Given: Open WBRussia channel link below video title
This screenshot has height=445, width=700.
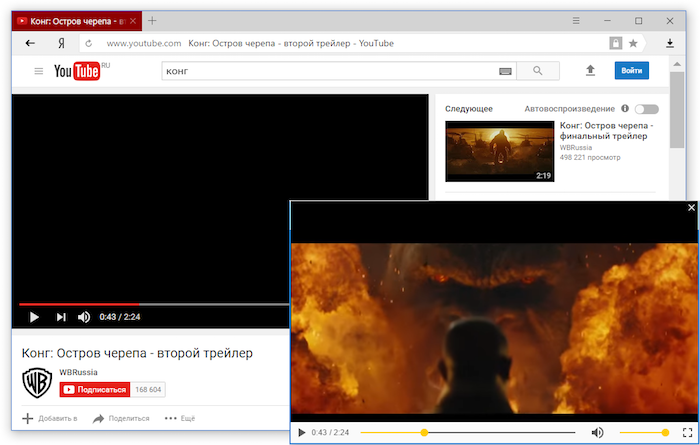Looking at the screenshot, I should (x=78, y=372).
